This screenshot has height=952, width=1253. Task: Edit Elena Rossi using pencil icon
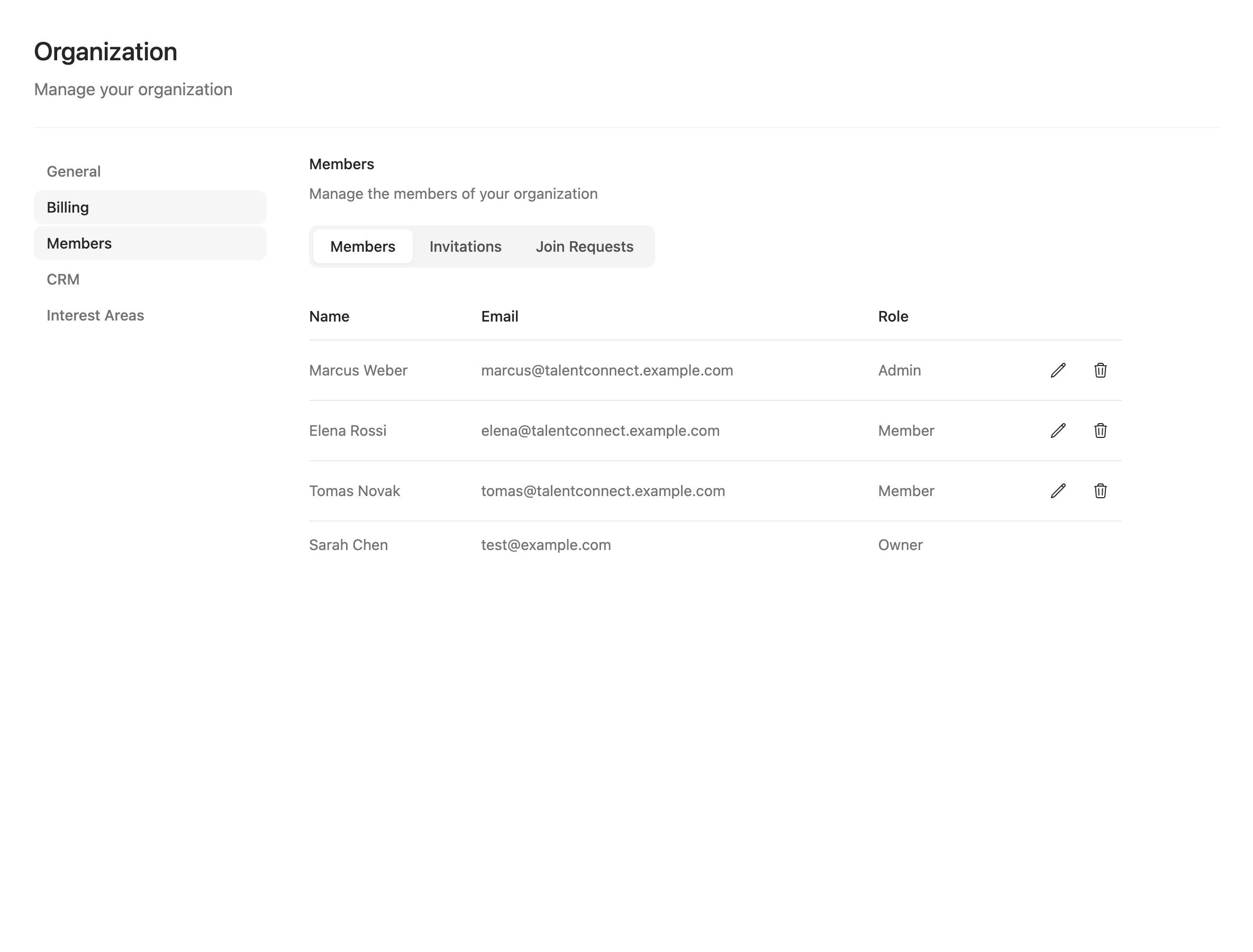(x=1058, y=431)
